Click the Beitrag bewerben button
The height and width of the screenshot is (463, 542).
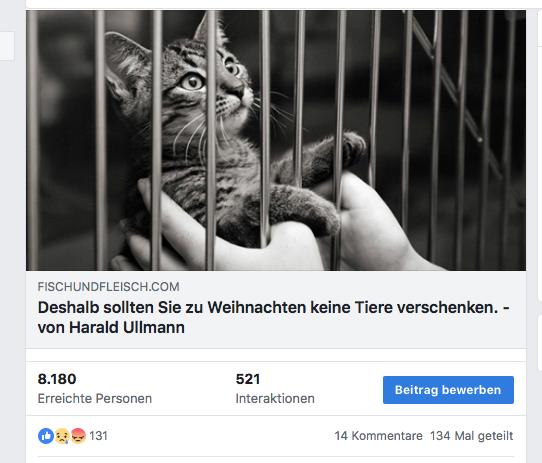[x=448, y=390]
